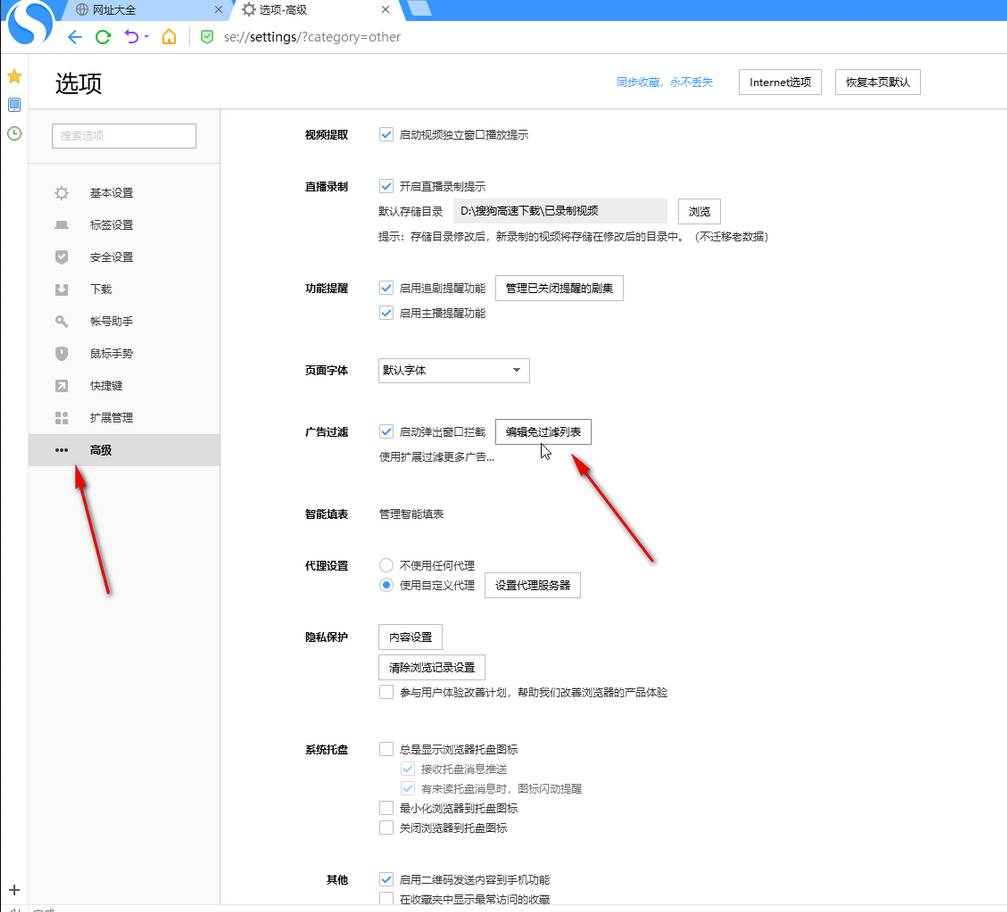Click the arrow icon beside 快捷键
Viewport: 1007px width, 912px height.
62,385
